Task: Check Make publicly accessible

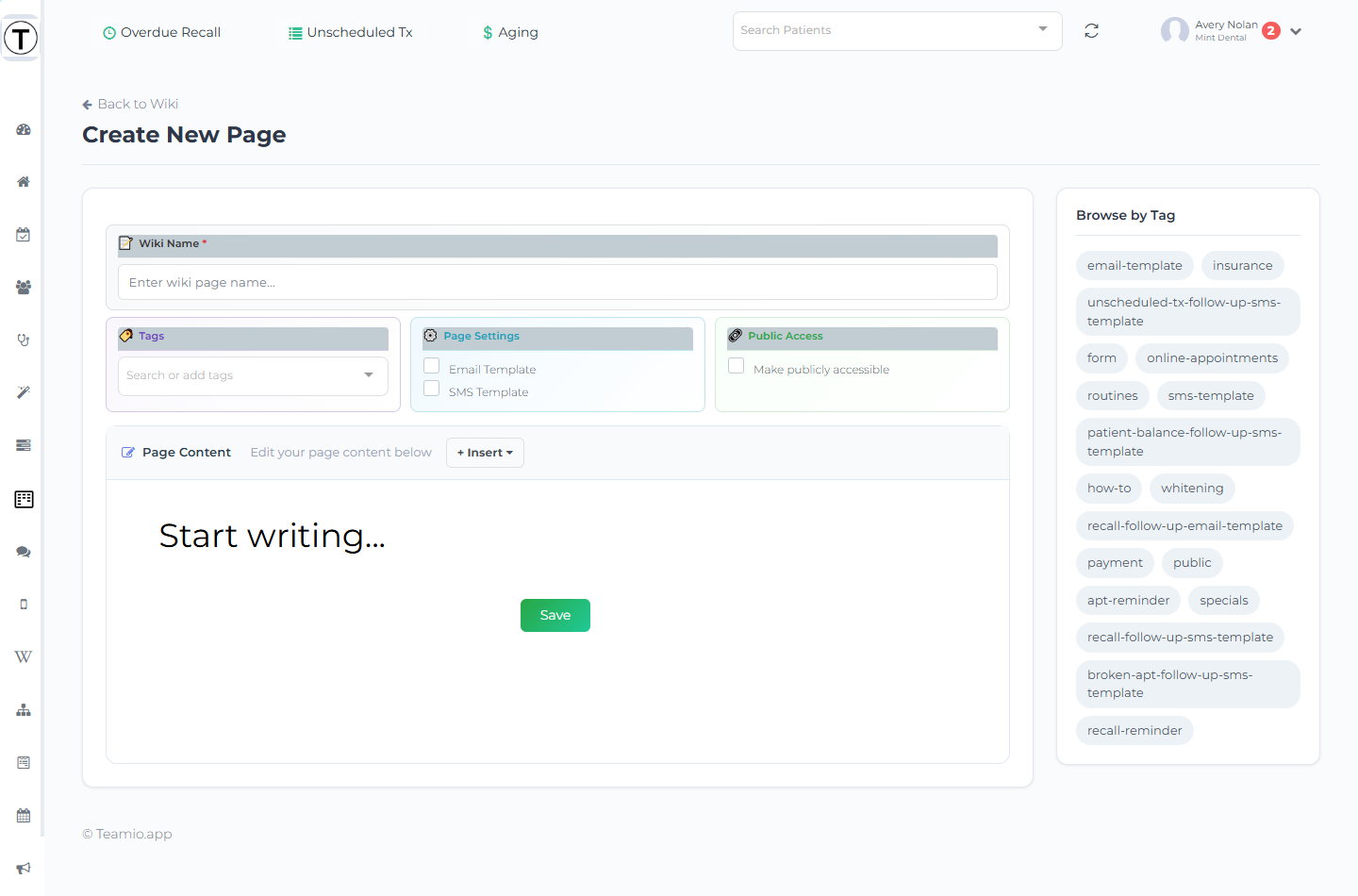Action: coord(737,366)
